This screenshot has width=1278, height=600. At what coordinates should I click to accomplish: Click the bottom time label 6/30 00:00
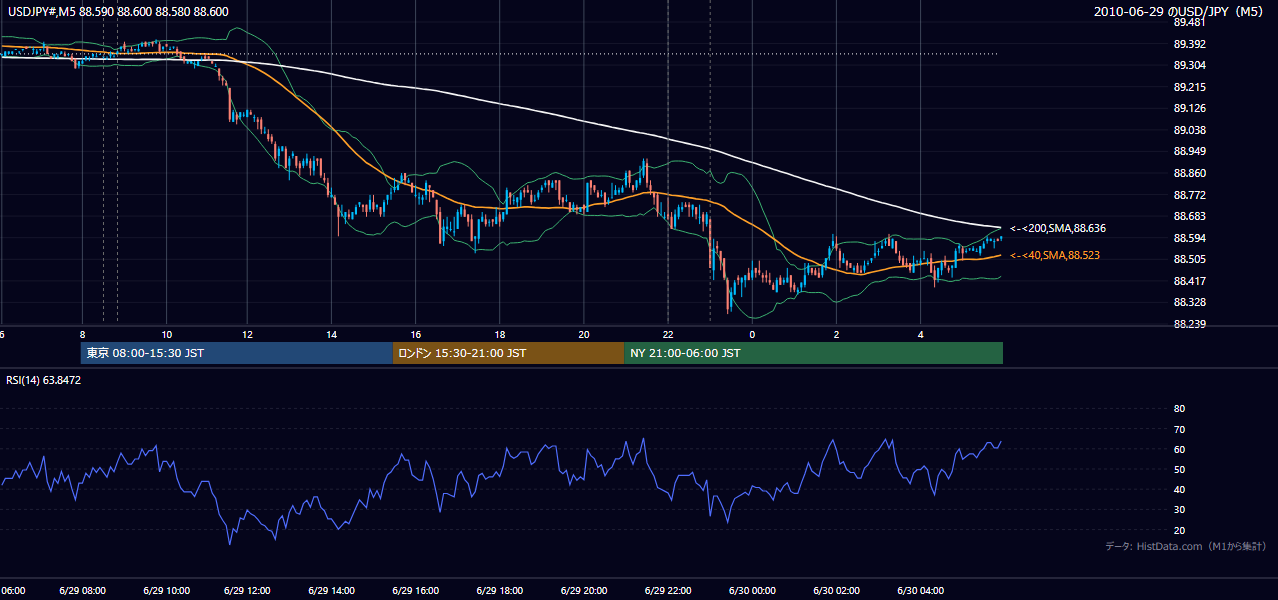[x=753, y=591]
